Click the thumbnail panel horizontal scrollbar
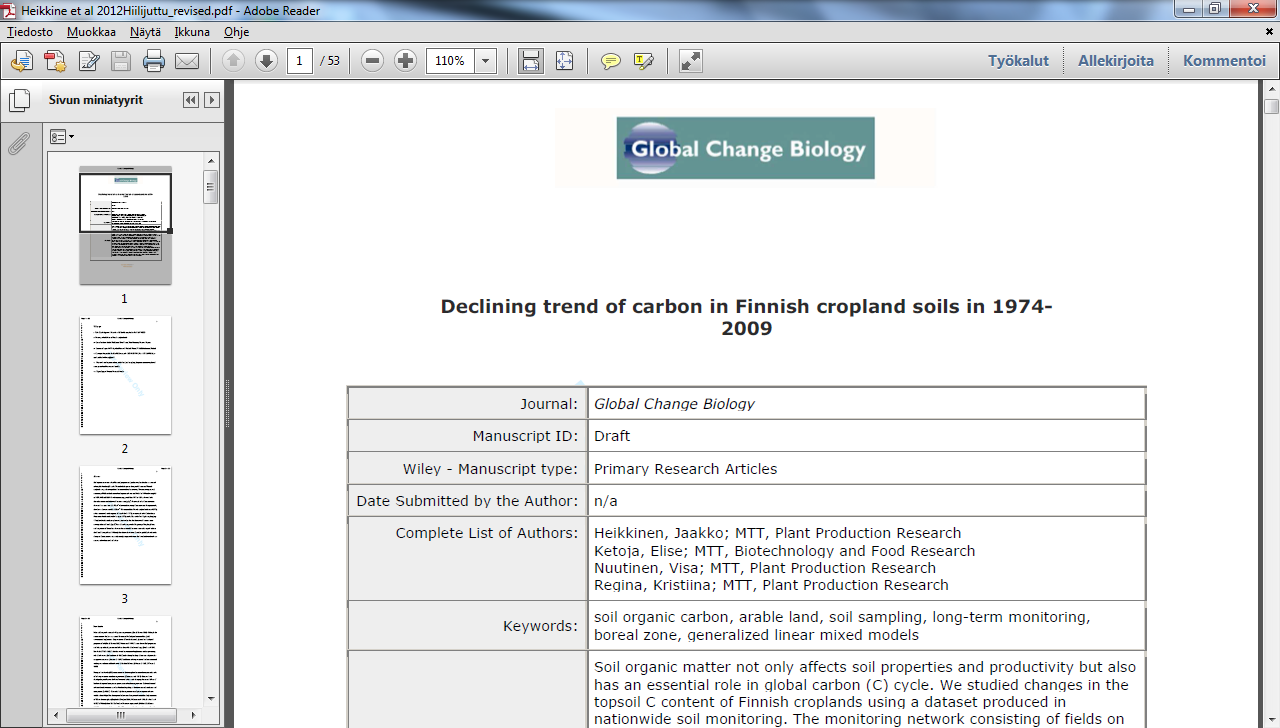The height and width of the screenshot is (728, 1280). click(120, 715)
